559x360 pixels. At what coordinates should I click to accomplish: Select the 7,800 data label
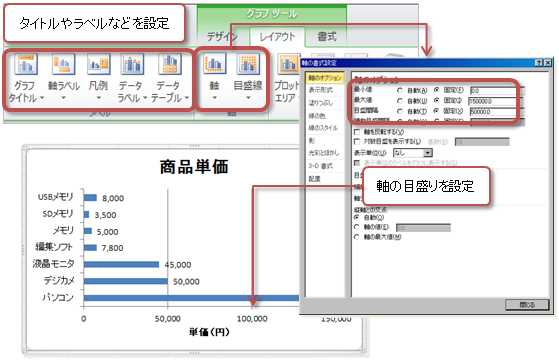[x=112, y=248]
